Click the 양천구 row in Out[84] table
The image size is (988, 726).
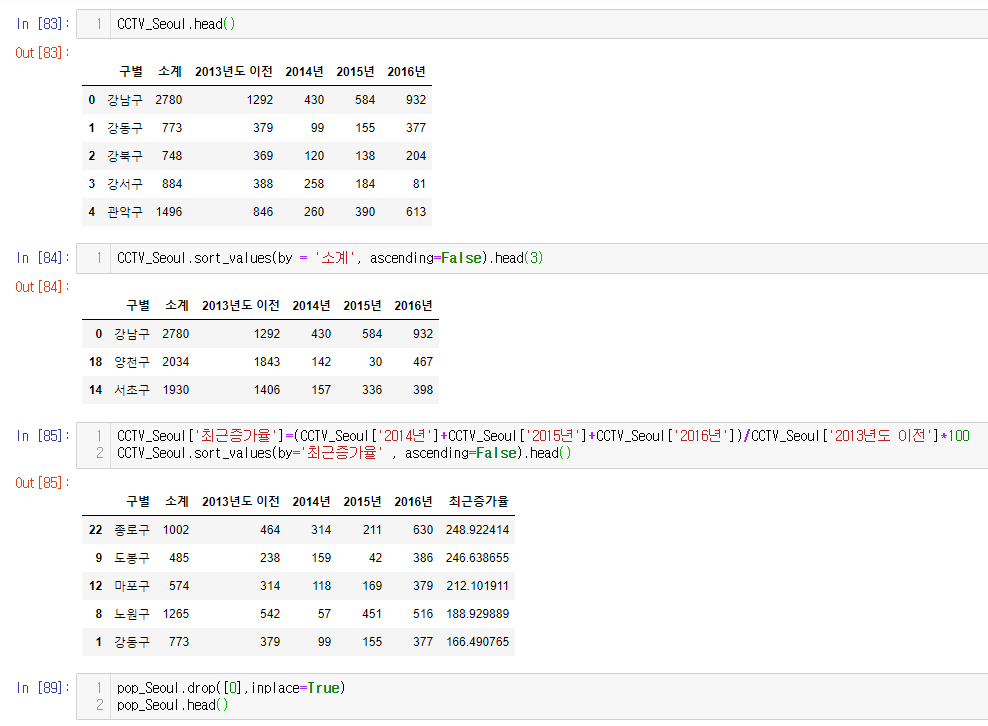click(x=132, y=361)
